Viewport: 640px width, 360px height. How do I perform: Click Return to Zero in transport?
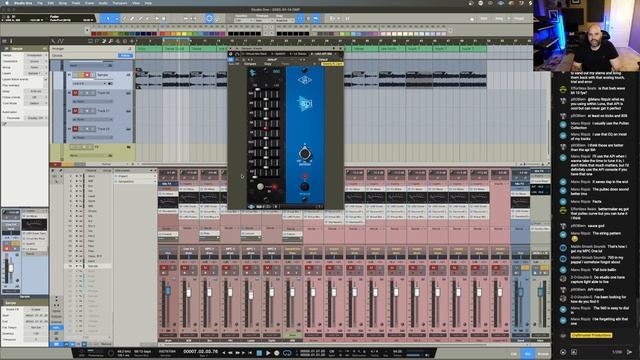tap(250, 353)
